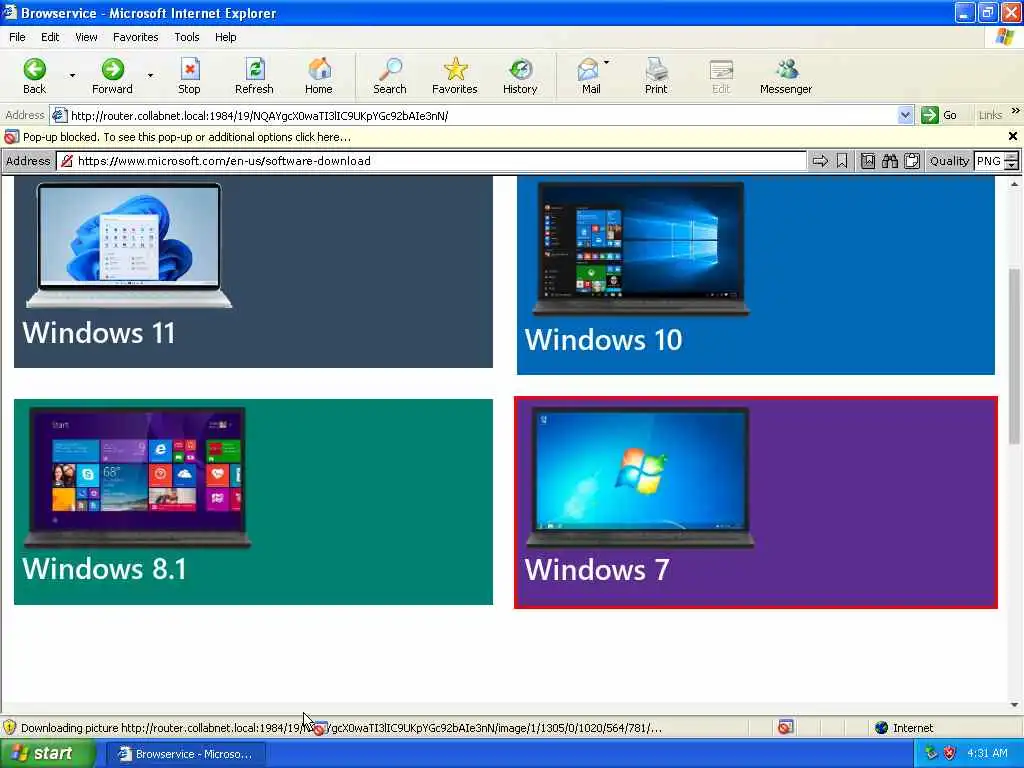Open Favorites star in the toolbar
This screenshot has width=1024, height=768.
tap(455, 76)
